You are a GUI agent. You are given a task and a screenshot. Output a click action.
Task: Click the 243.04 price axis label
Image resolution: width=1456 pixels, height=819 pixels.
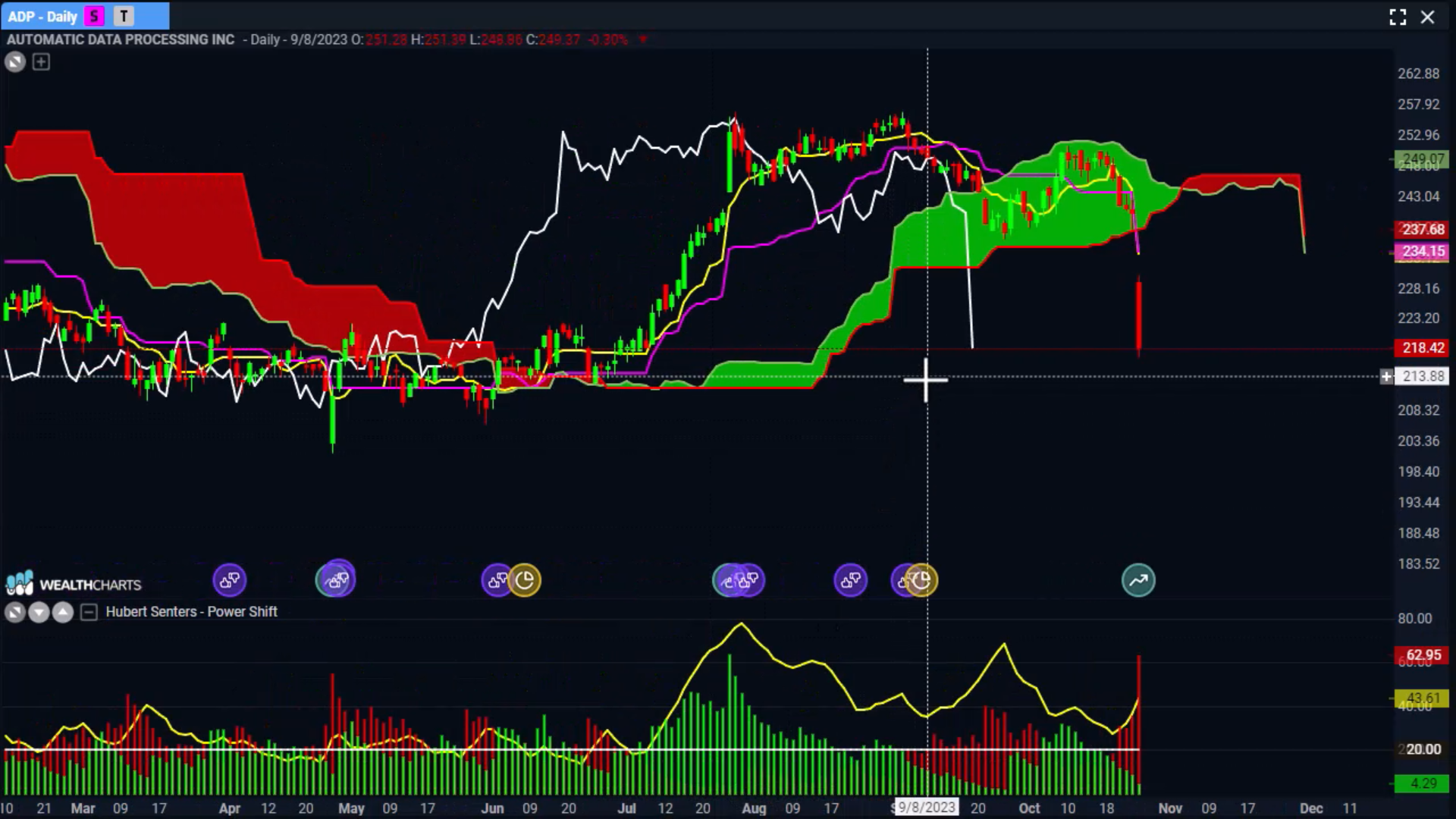point(1418,196)
